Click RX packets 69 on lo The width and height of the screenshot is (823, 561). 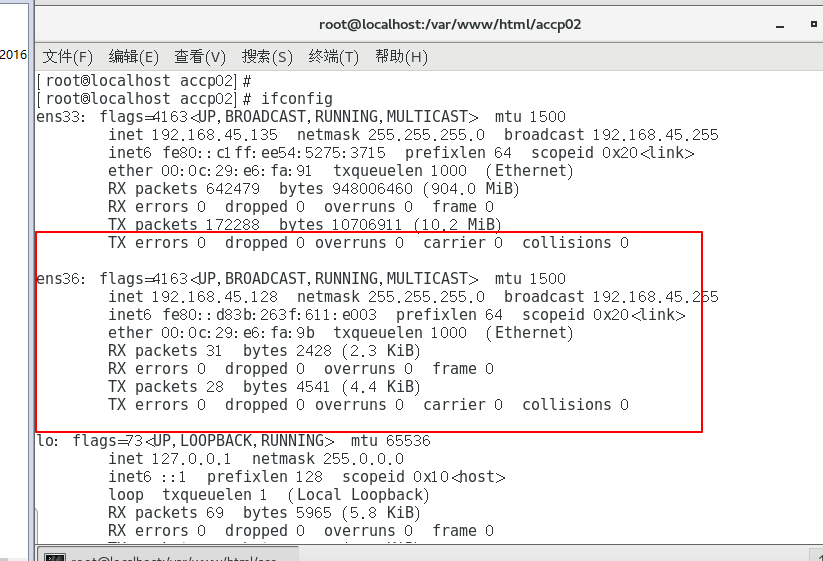pyautogui.click(x=166, y=513)
